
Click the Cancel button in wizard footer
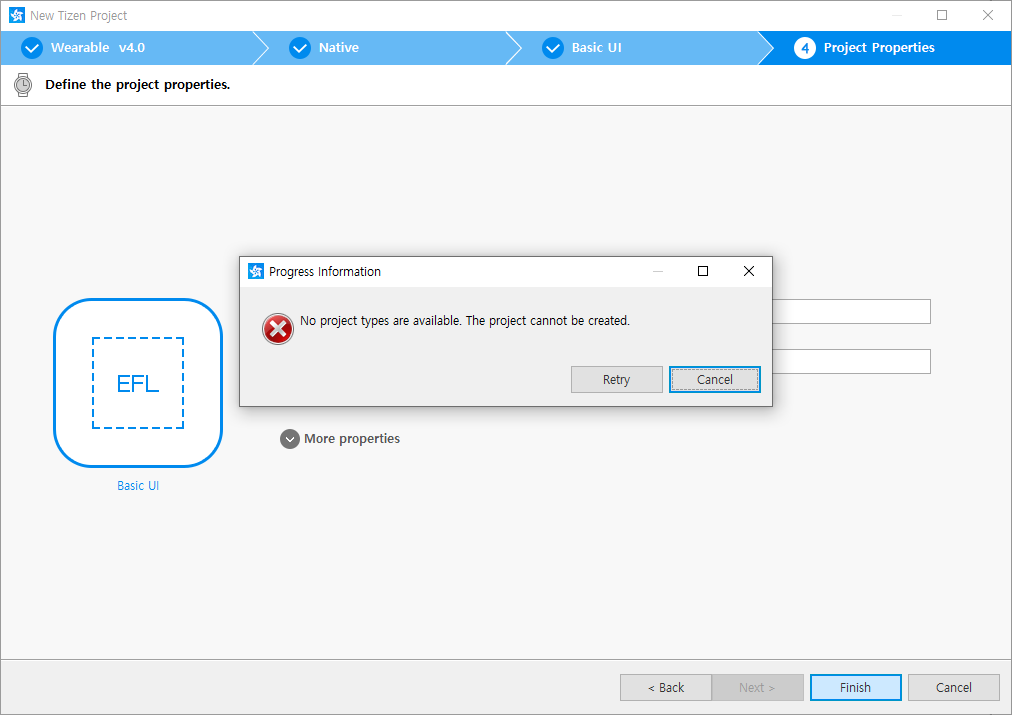(953, 687)
